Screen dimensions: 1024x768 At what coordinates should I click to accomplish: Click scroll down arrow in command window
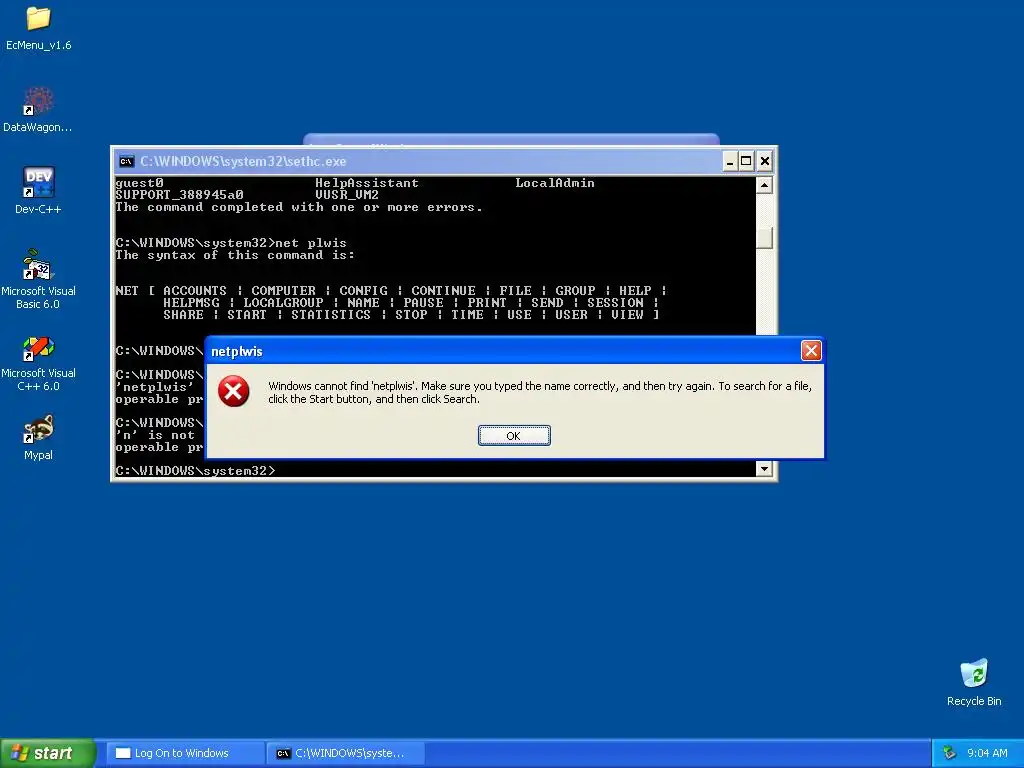pos(764,468)
